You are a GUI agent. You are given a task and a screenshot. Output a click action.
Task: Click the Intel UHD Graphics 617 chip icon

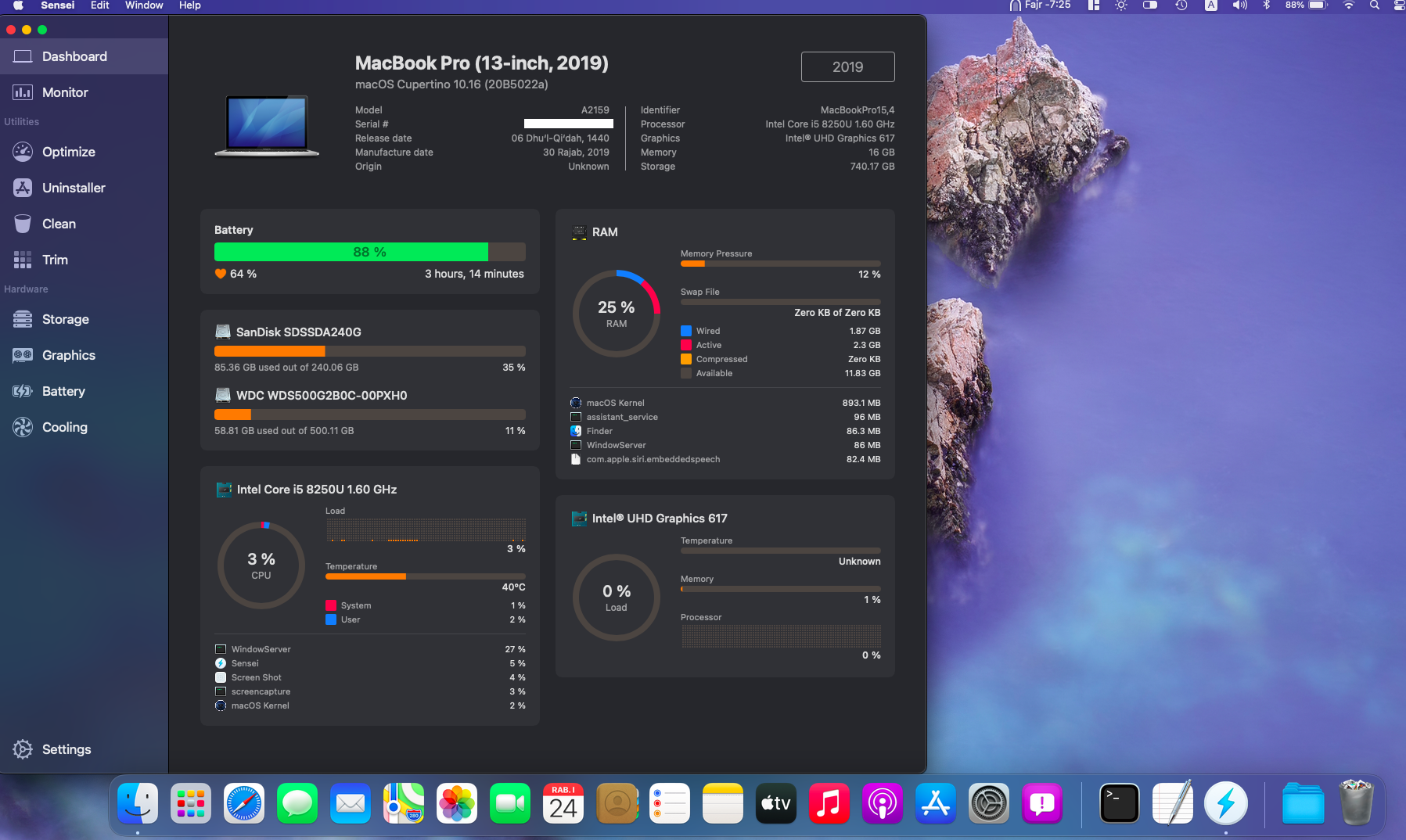pos(579,519)
